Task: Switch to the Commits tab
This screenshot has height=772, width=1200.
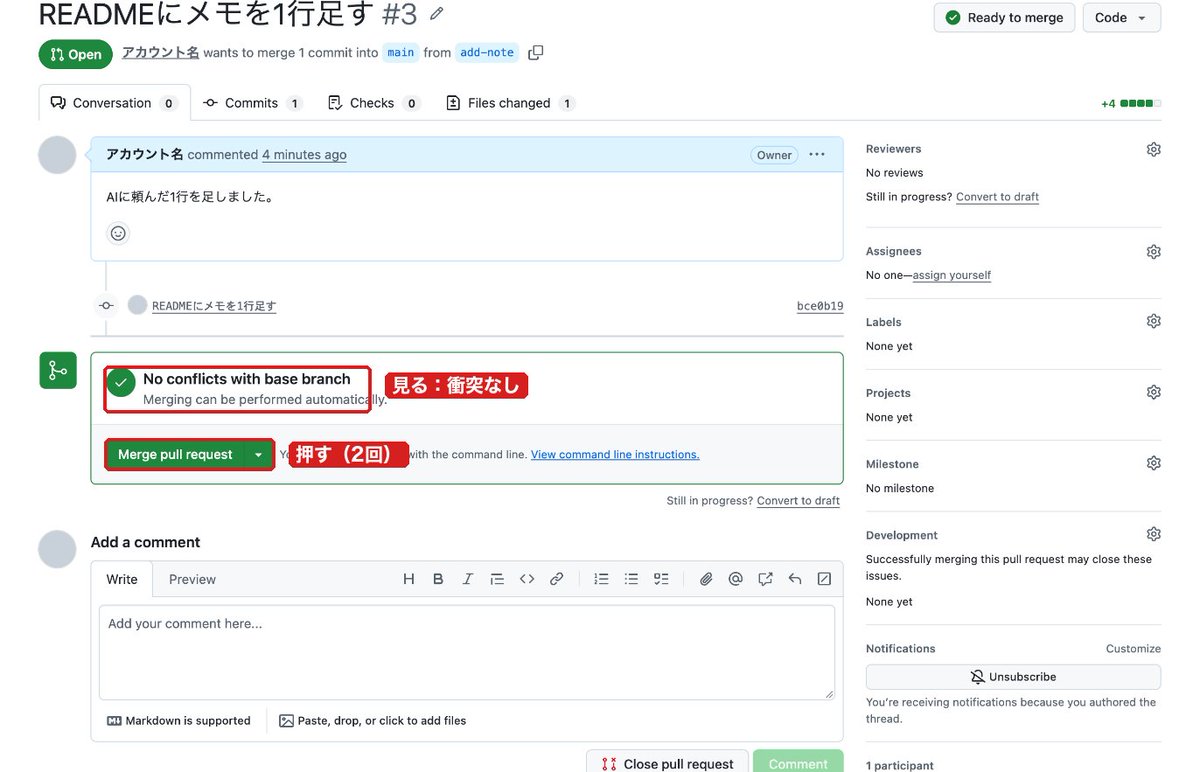Action: pos(253,103)
